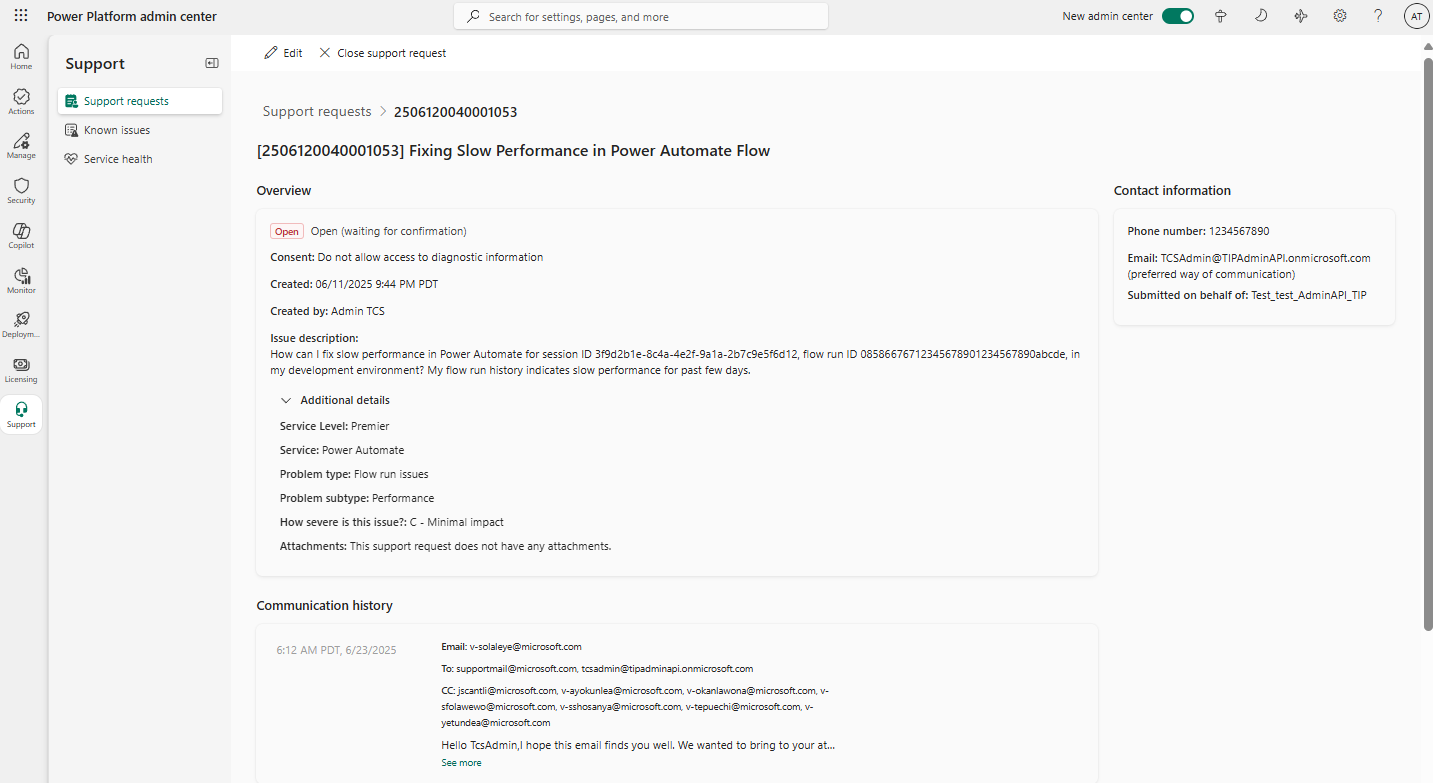
Task: Click the Test_test_AdminAPI_TIP value
Action: point(1309,295)
